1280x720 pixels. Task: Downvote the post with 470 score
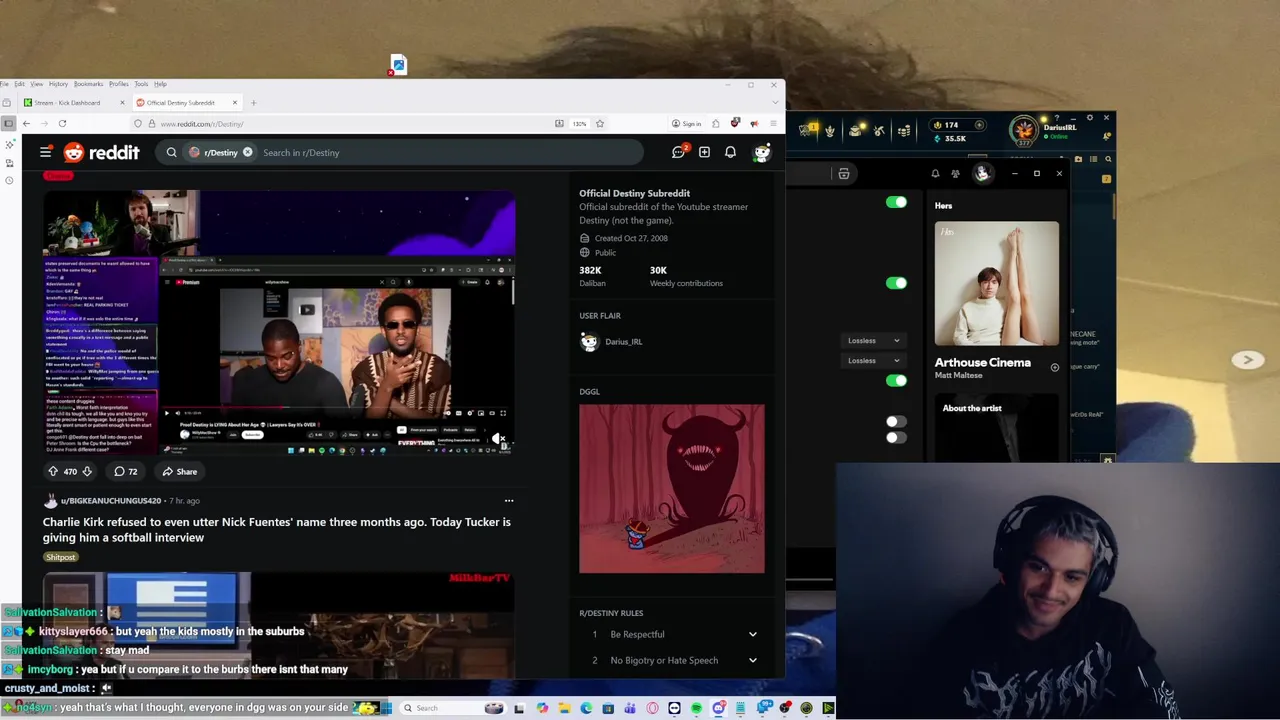pos(87,471)
